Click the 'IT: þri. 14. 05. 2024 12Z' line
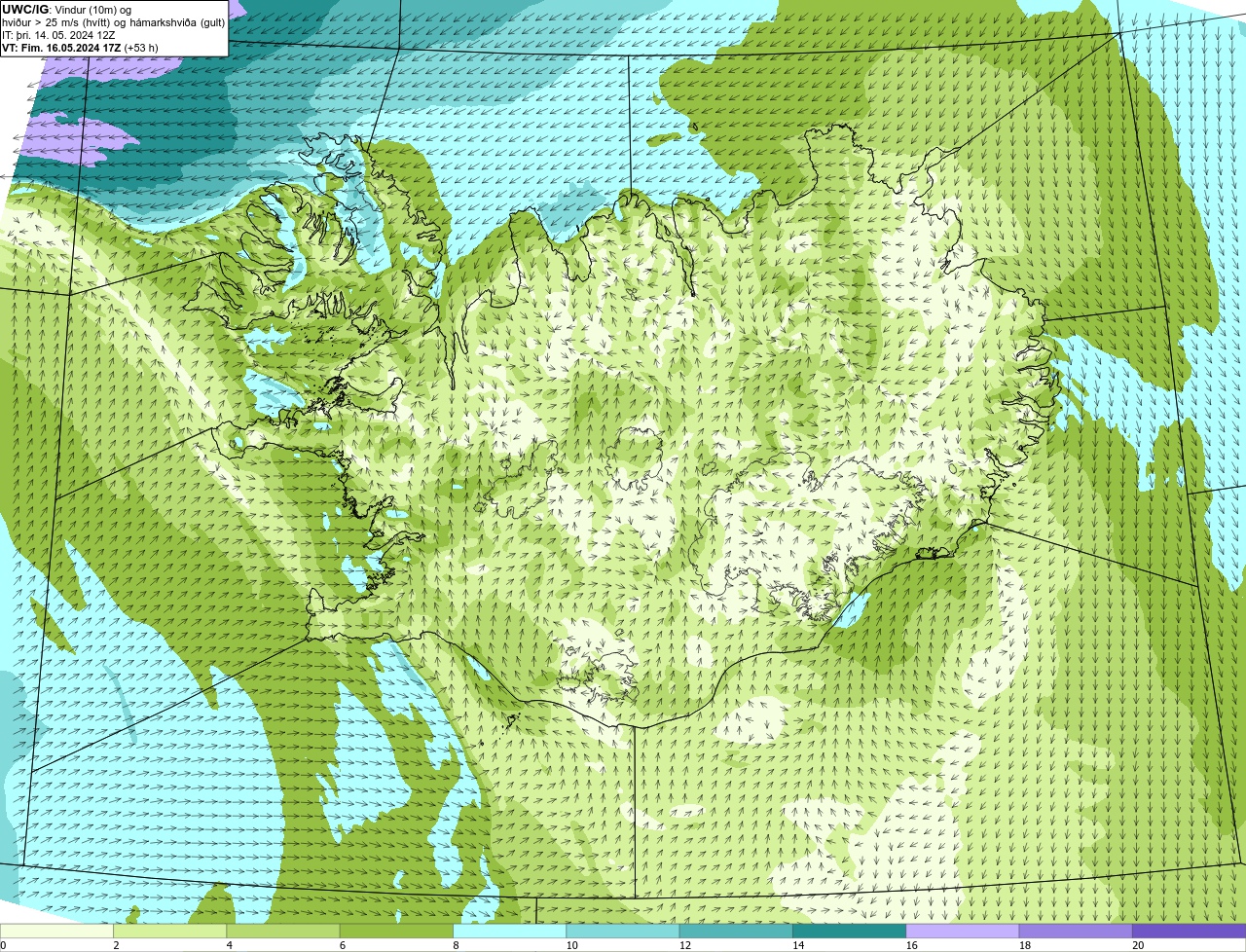 pyautogui.click(x=58, y=35)
